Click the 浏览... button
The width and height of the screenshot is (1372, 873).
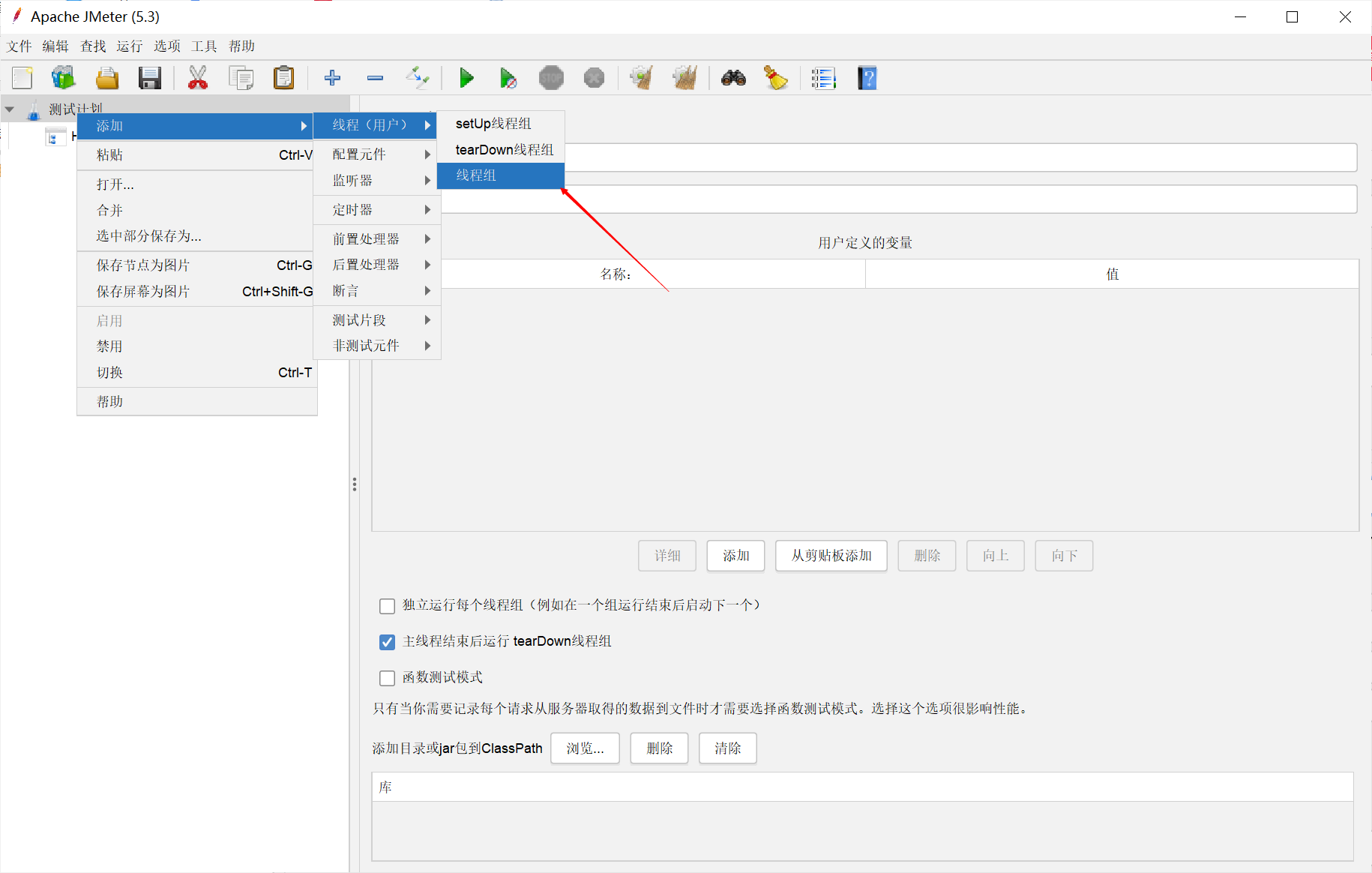click(585, 748)
